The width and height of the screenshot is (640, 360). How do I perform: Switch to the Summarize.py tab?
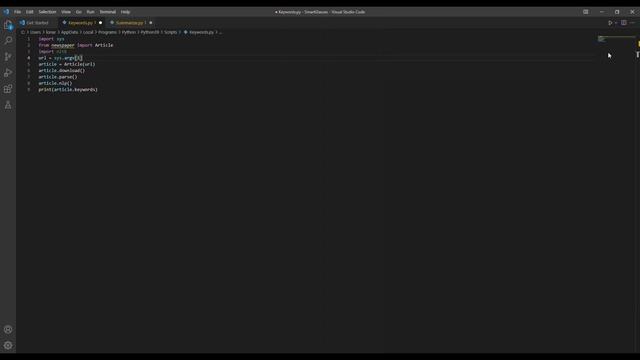point(129,23)
